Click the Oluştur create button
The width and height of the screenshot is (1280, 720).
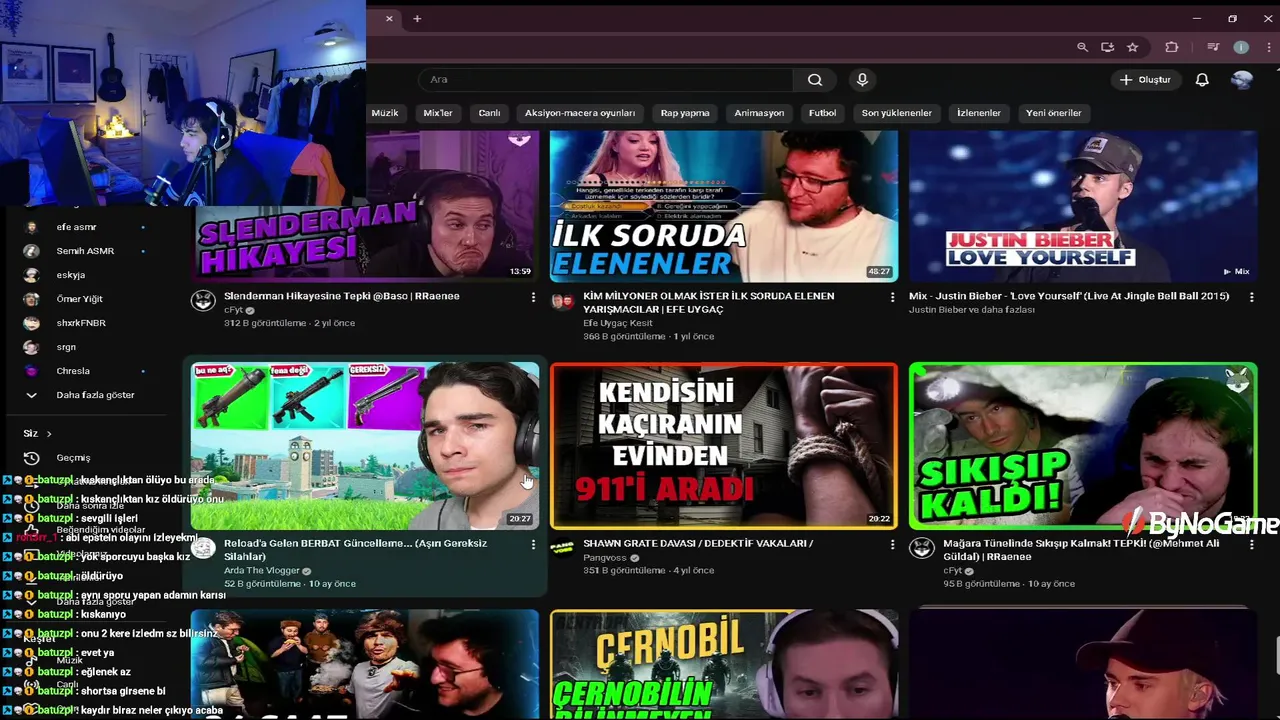point(1145,80)
